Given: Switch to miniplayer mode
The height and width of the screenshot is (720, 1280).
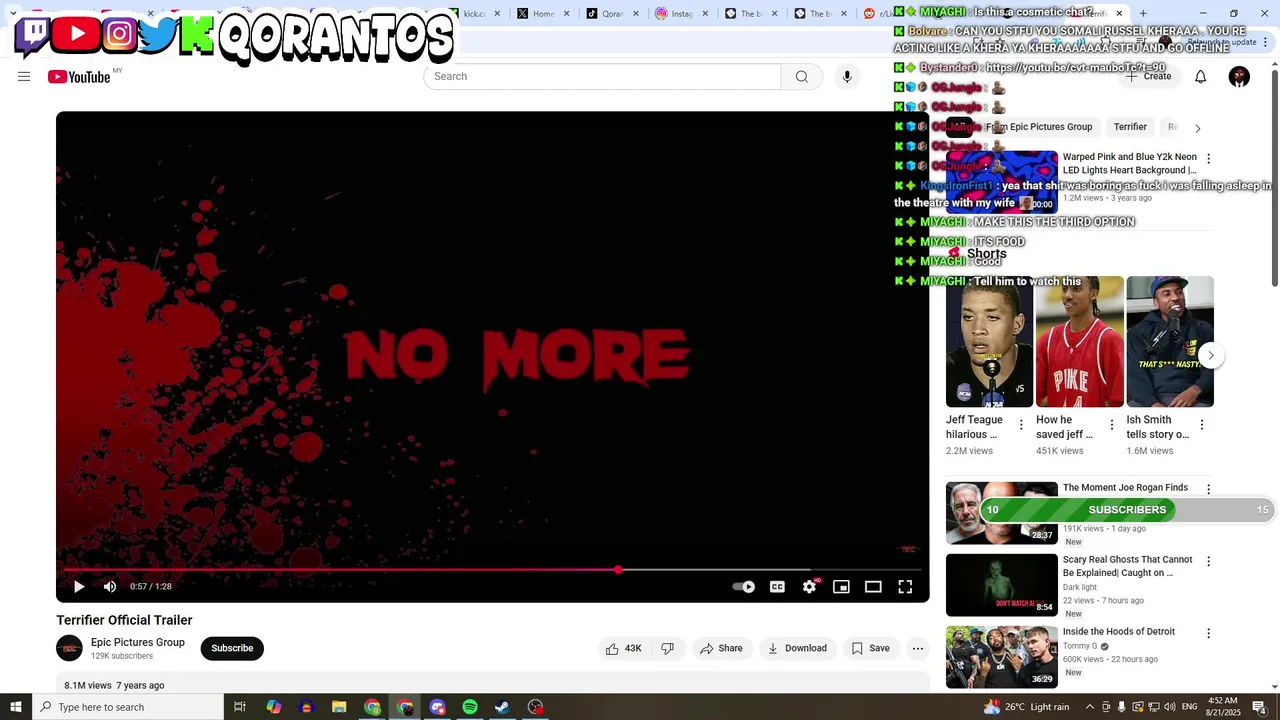Looking at the screenshot, I should [x=841, y=587].
